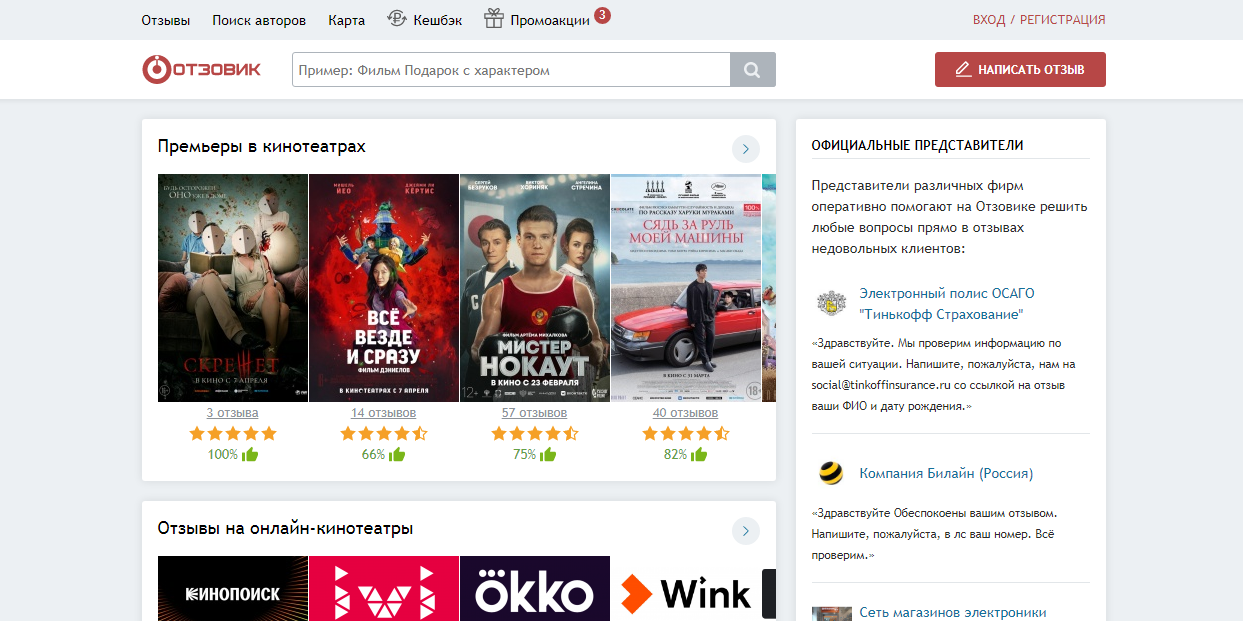The width and height of the screenshot is (1243, 621).
Task: Open Промоакции with the gift icon
Action: [x=537, y=20]
